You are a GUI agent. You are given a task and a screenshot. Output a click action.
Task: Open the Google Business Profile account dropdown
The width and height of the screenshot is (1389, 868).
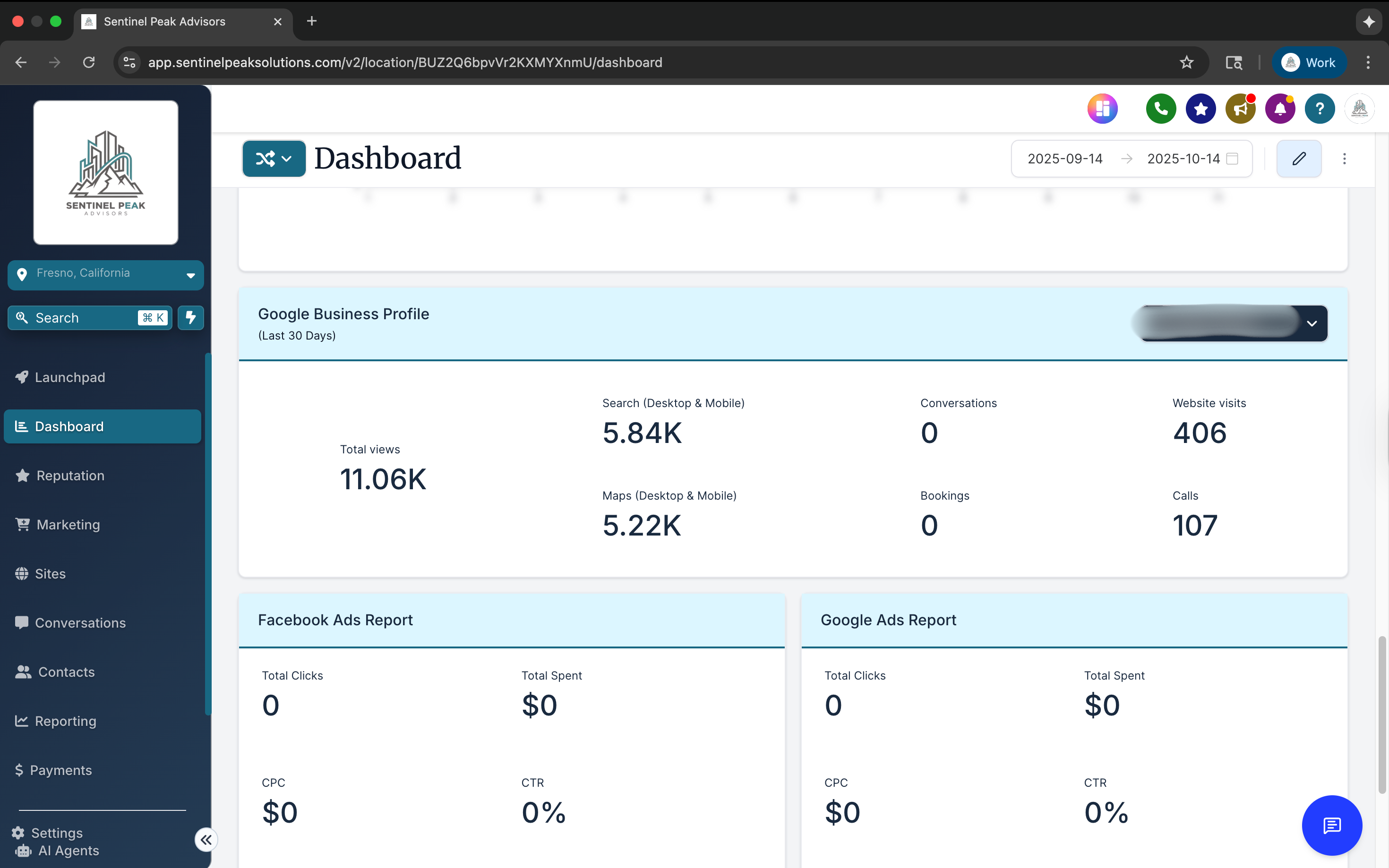tap(1312, 323)
